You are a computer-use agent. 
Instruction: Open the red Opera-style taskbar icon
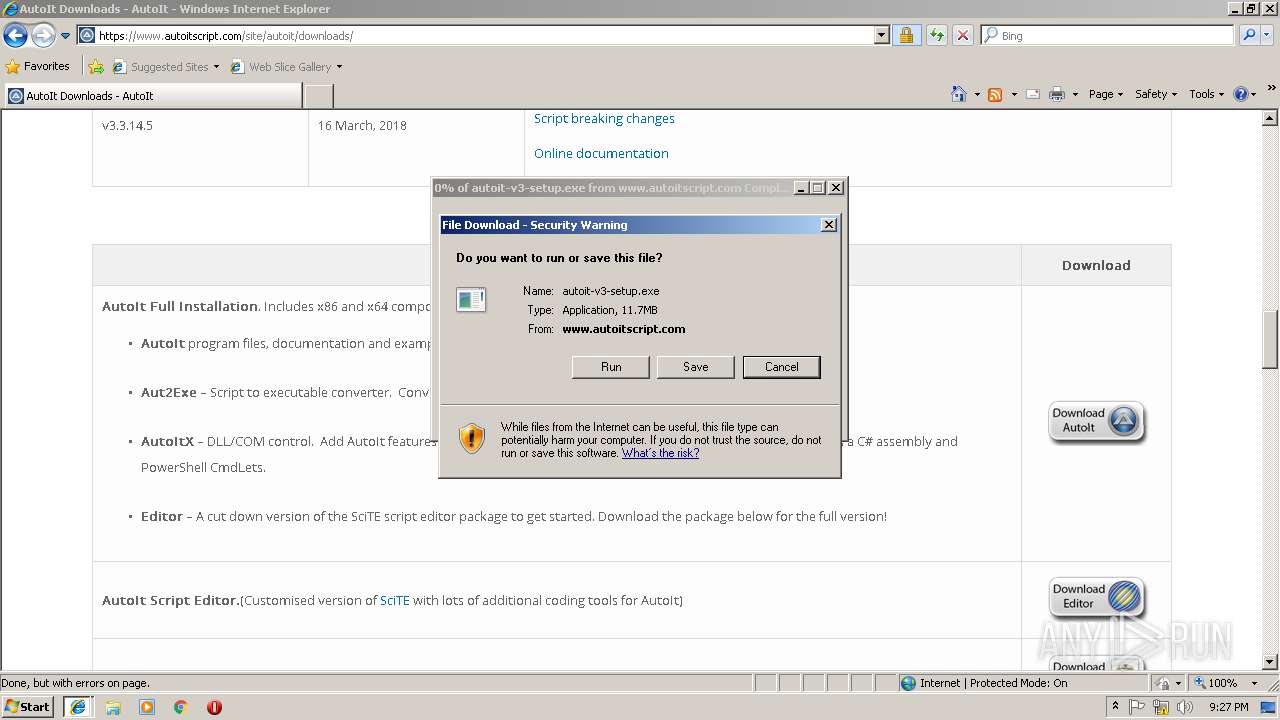coord(214,707)
